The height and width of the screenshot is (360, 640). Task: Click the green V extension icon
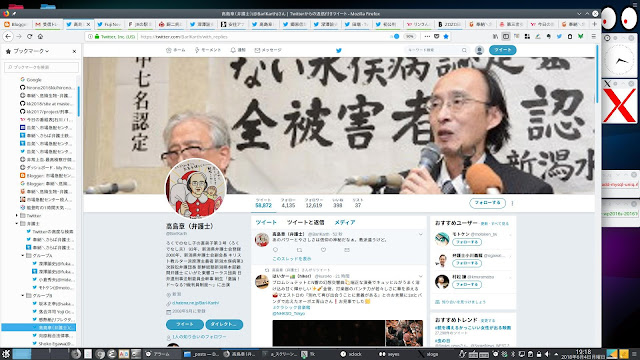tap(580, 36)
